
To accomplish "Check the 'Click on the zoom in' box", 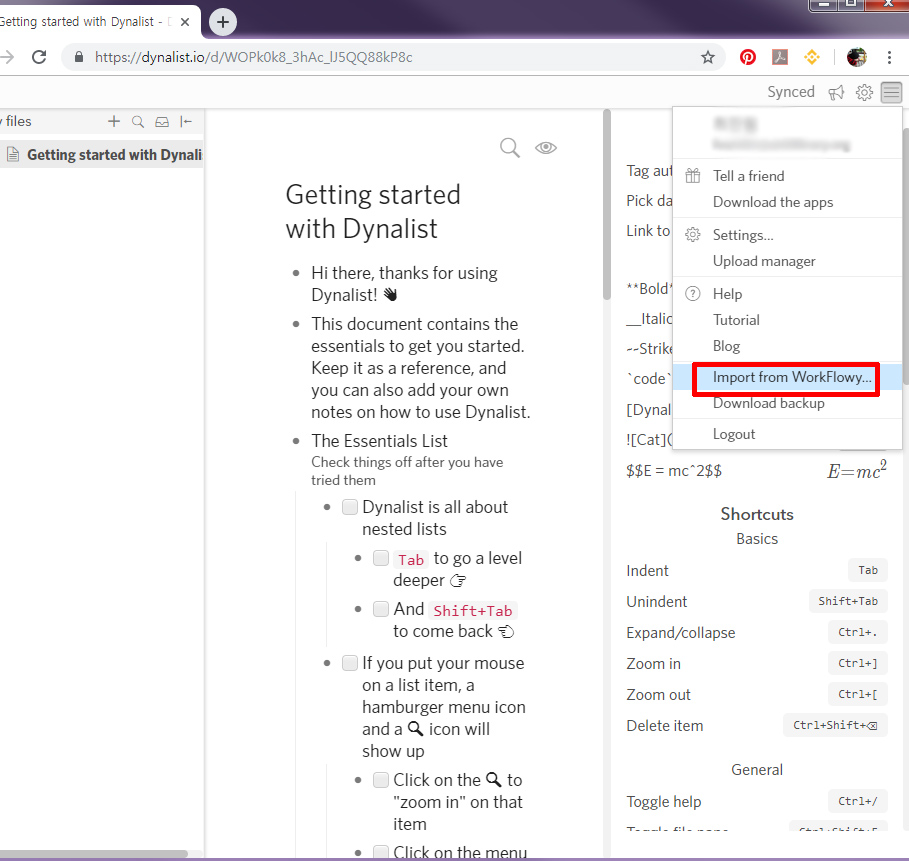I will (381, 780).
